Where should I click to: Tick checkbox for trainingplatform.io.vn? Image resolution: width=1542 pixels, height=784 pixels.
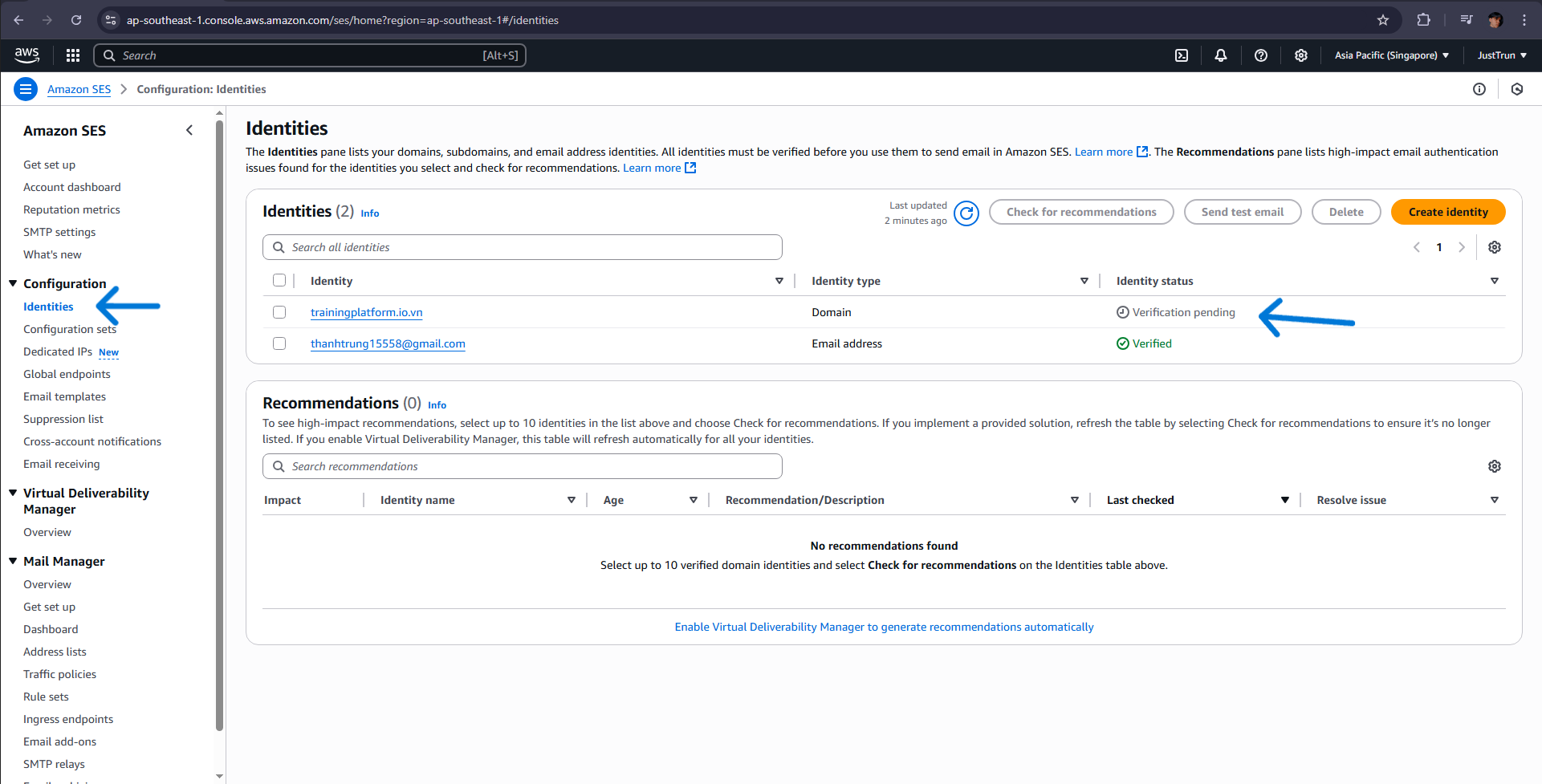(x=279, y=312)
